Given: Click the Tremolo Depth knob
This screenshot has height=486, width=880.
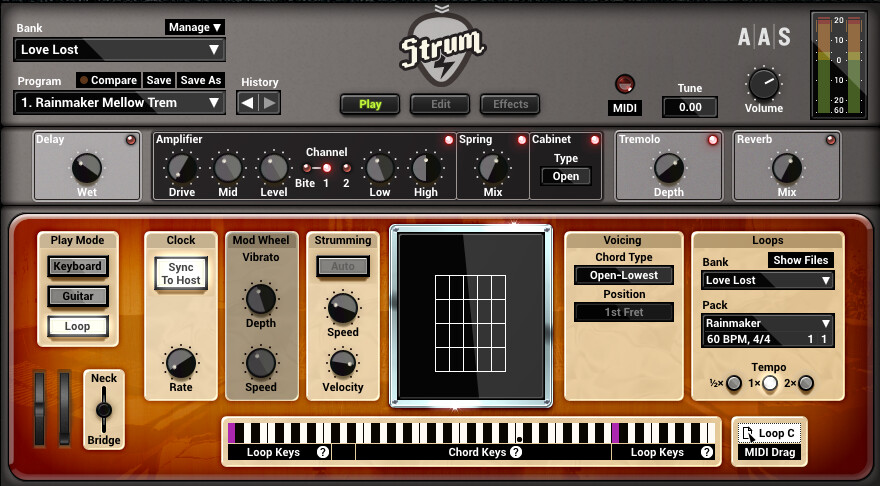Looking at the screenshot, I should tap(669, 167).
